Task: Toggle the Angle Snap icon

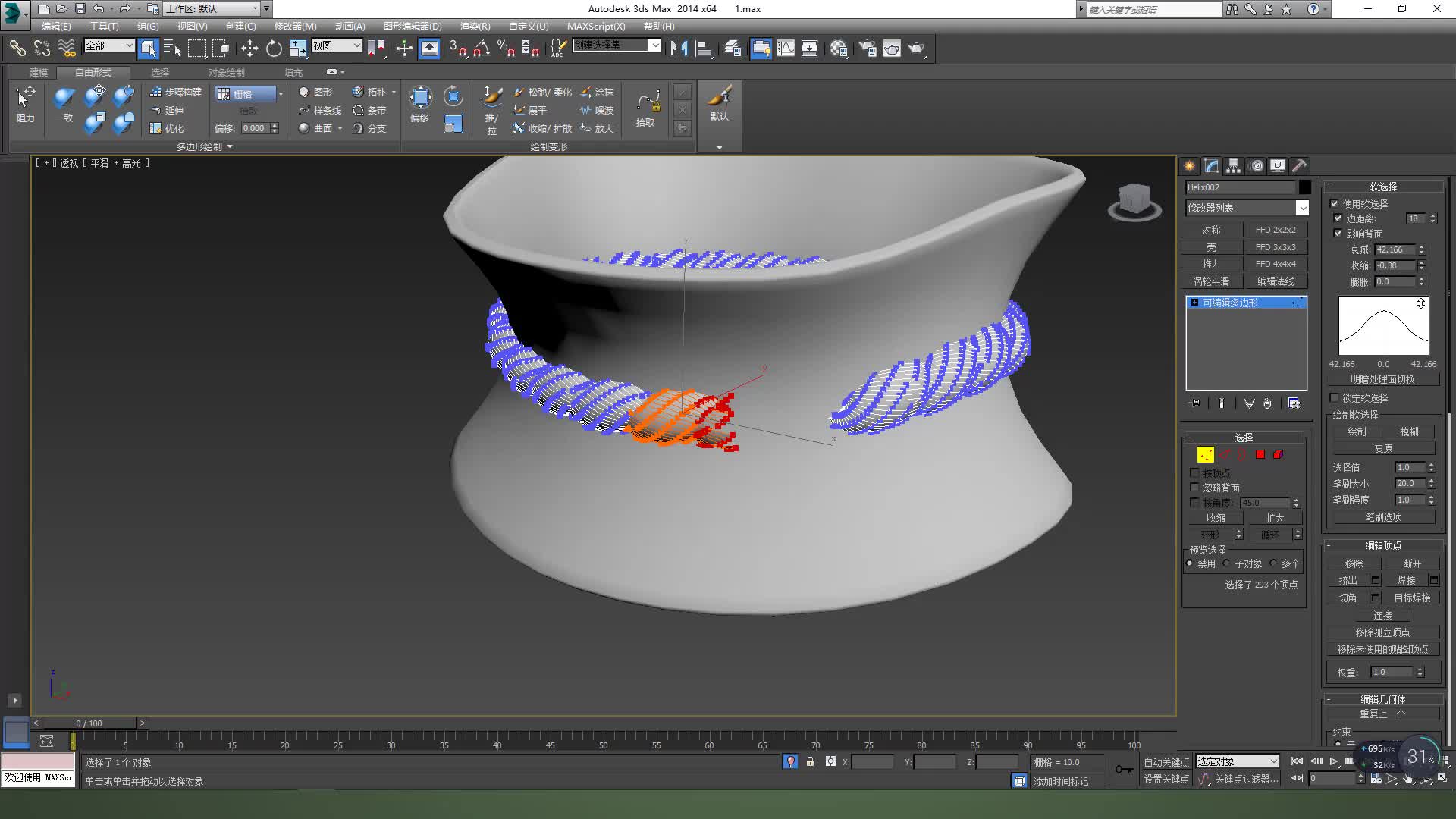Action: coord(482,49)
